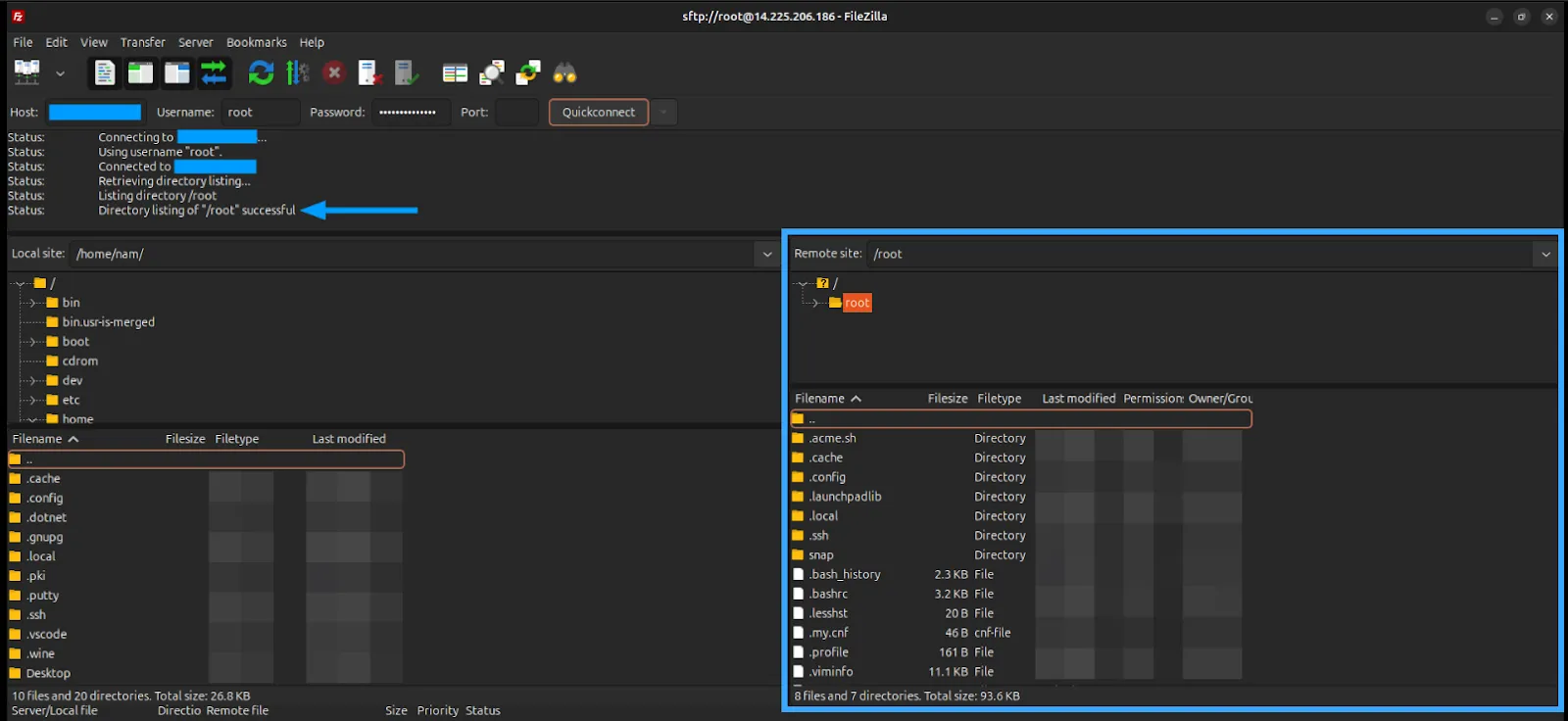The image size is (1568, 721).
Task: Click the Process transfer queue icon
Action: [297, 72]
